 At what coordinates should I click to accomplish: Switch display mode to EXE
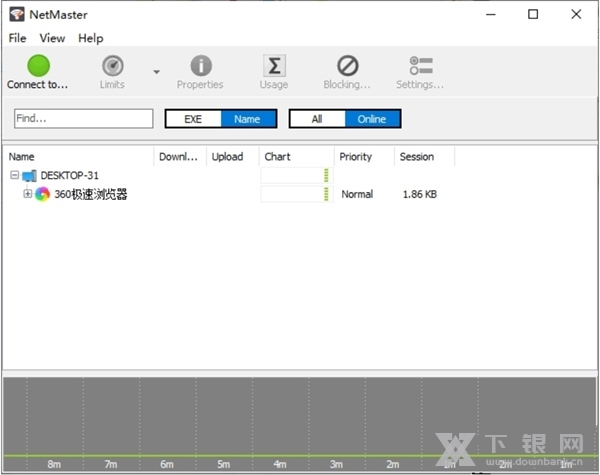193,119
